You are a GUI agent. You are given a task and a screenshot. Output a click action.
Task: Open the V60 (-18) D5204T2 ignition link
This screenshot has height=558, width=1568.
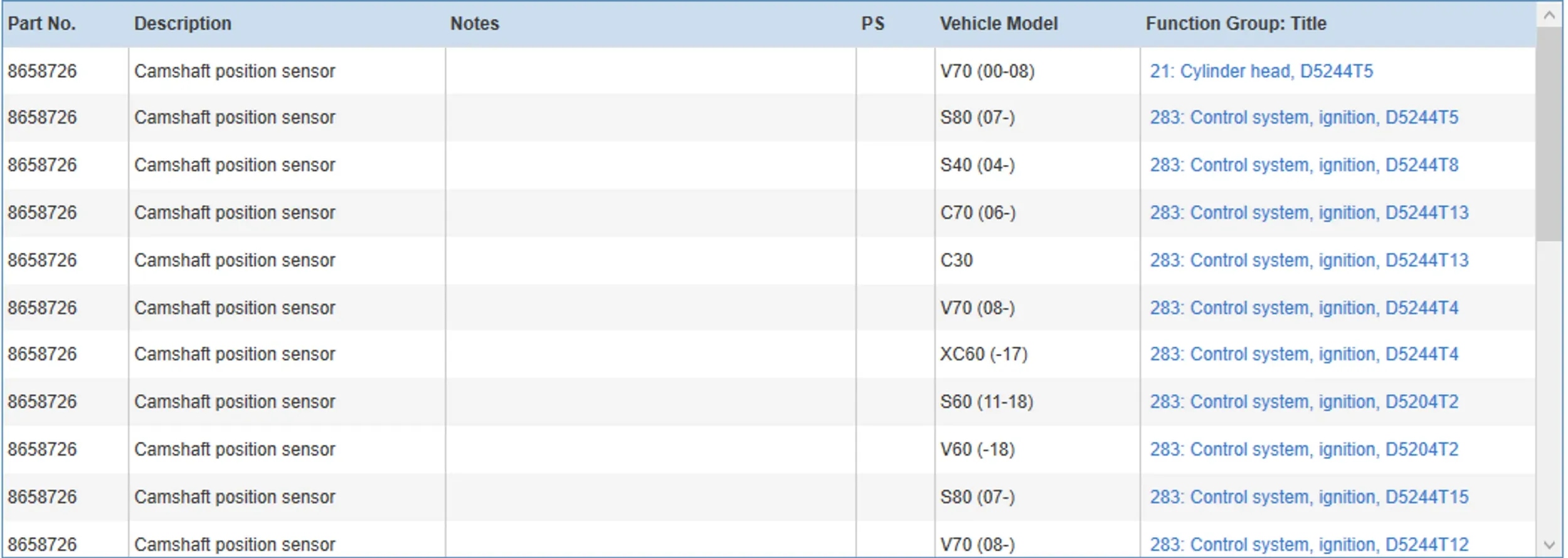coord(1303,449)
